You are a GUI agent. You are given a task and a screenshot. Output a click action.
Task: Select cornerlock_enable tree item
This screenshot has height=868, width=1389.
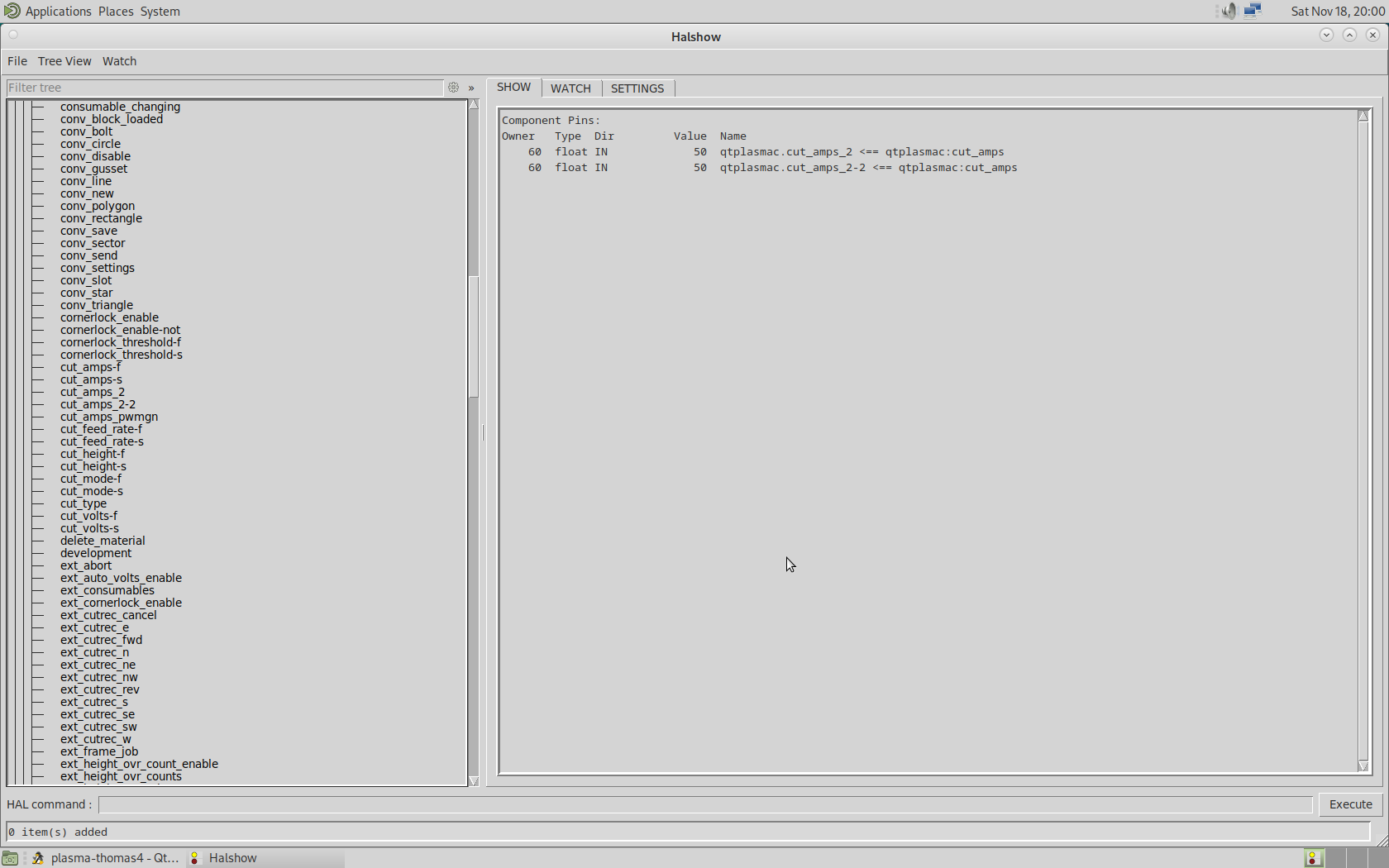[x=109, y=317]
